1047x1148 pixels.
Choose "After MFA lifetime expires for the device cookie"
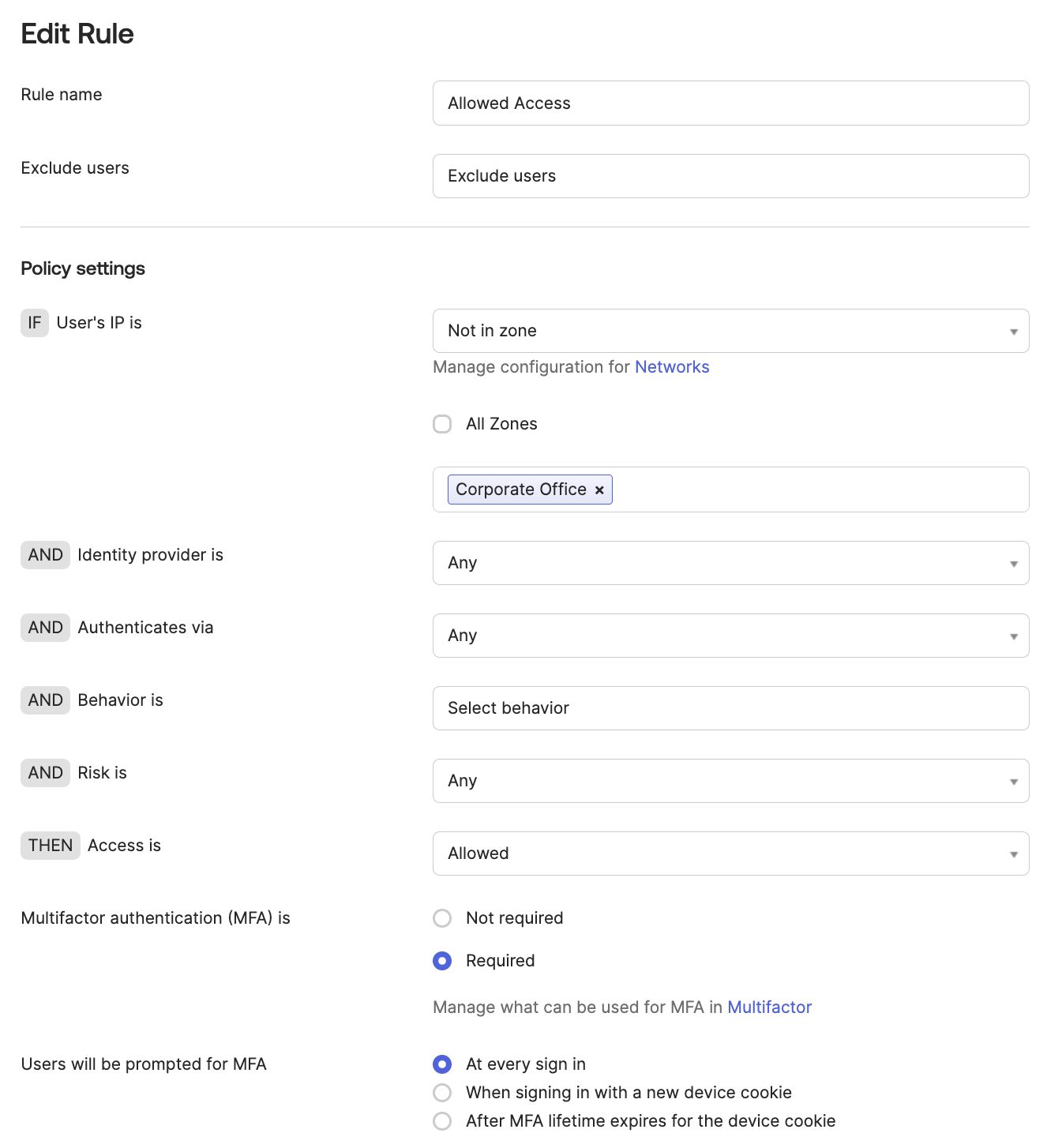coord(442,1121)
